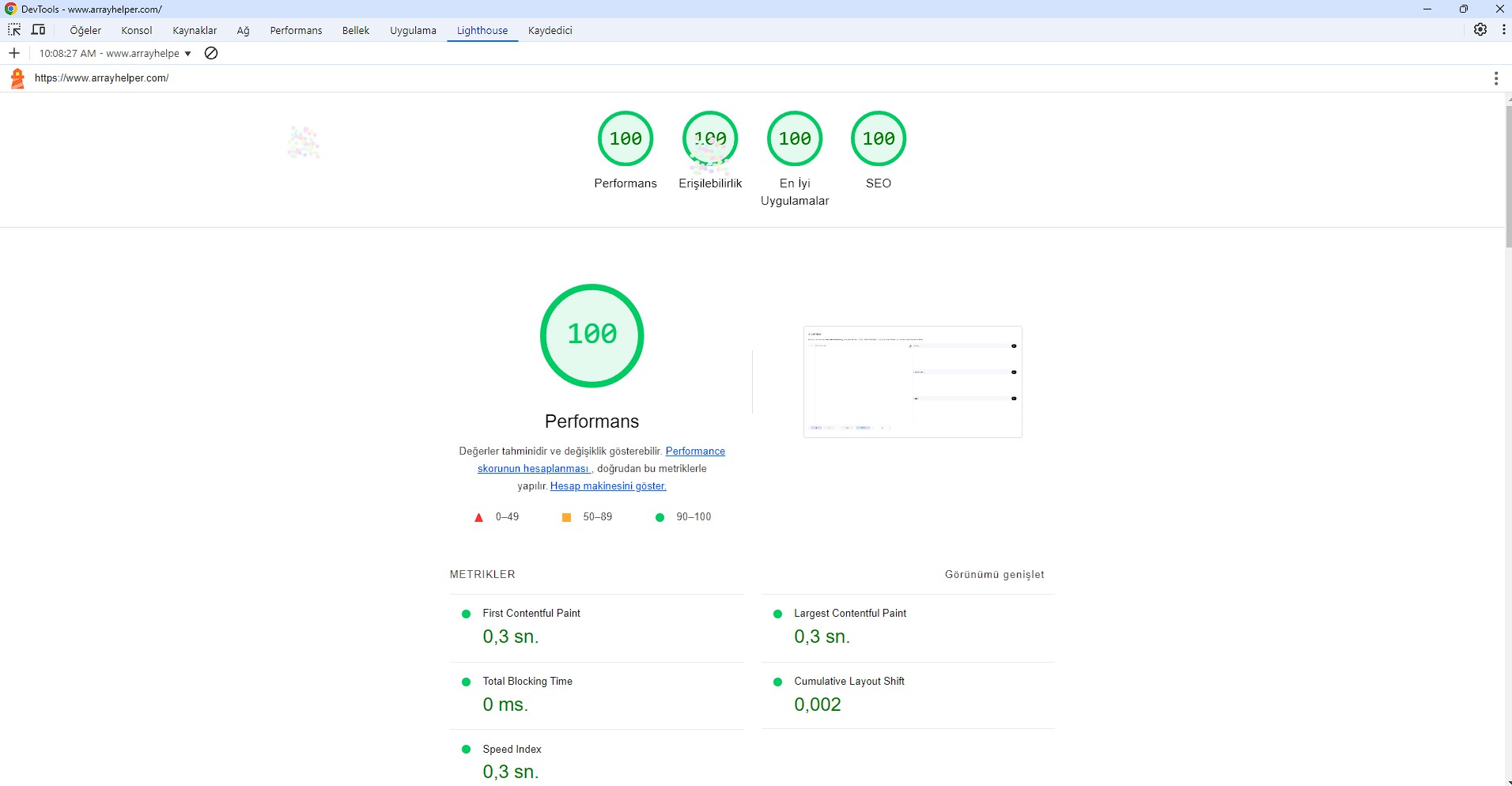
Task: Open the report selector dropdown
Action: (115, 53)
